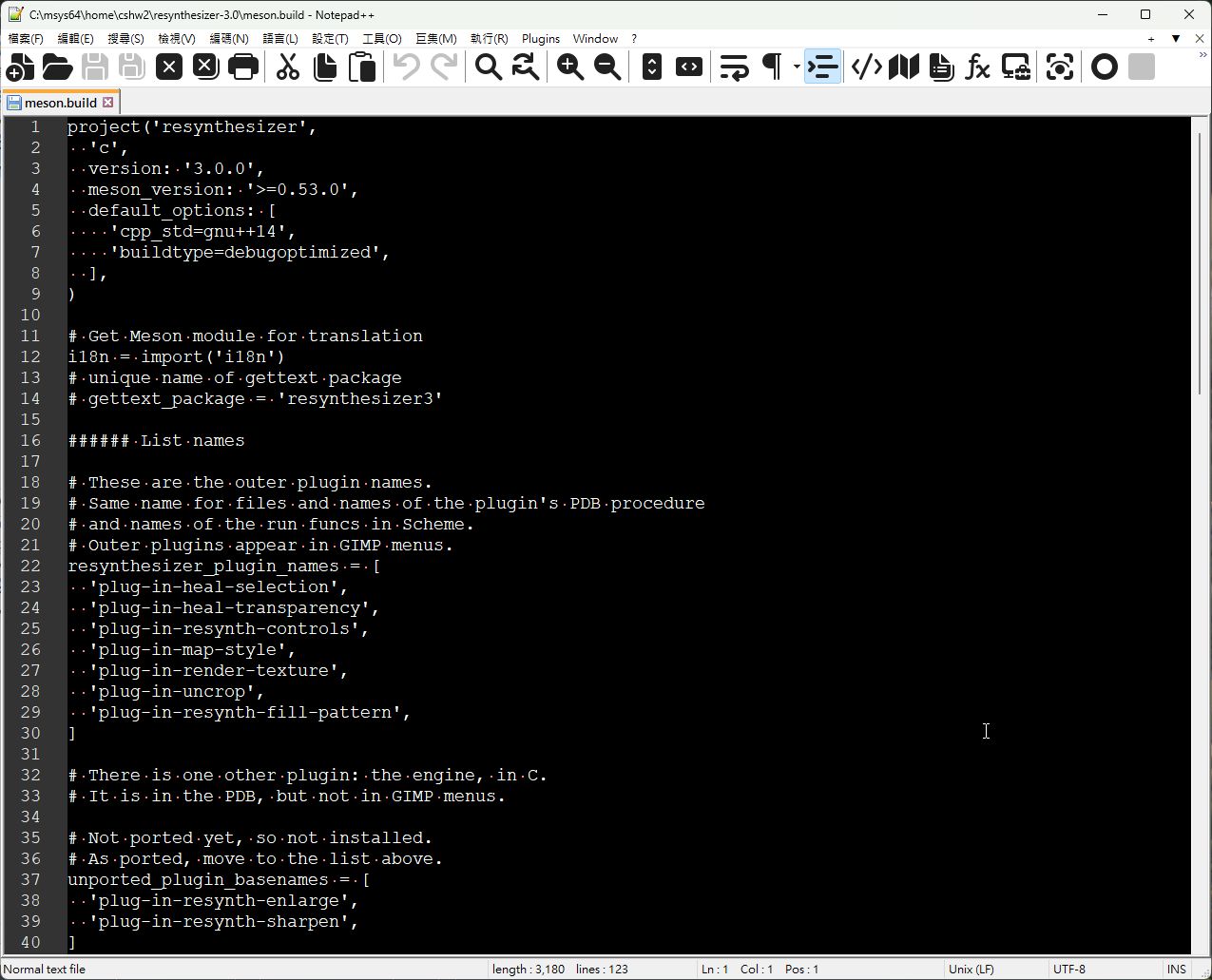The image size is (1212, 980).
Task: Open the ? help menu
Action: point(634,38)
